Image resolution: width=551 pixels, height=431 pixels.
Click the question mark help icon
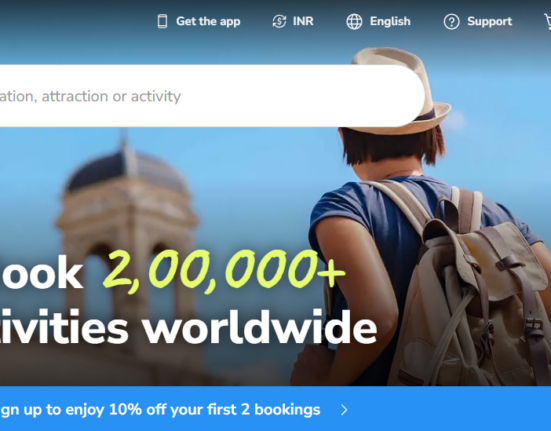452,22
